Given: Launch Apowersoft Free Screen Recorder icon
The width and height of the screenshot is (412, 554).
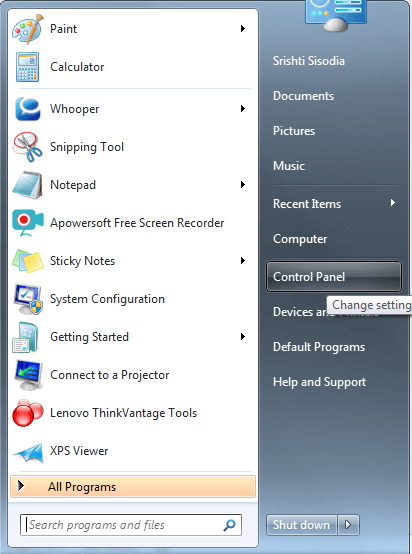Looking at the screenshot, I should [x=28, y=223].
